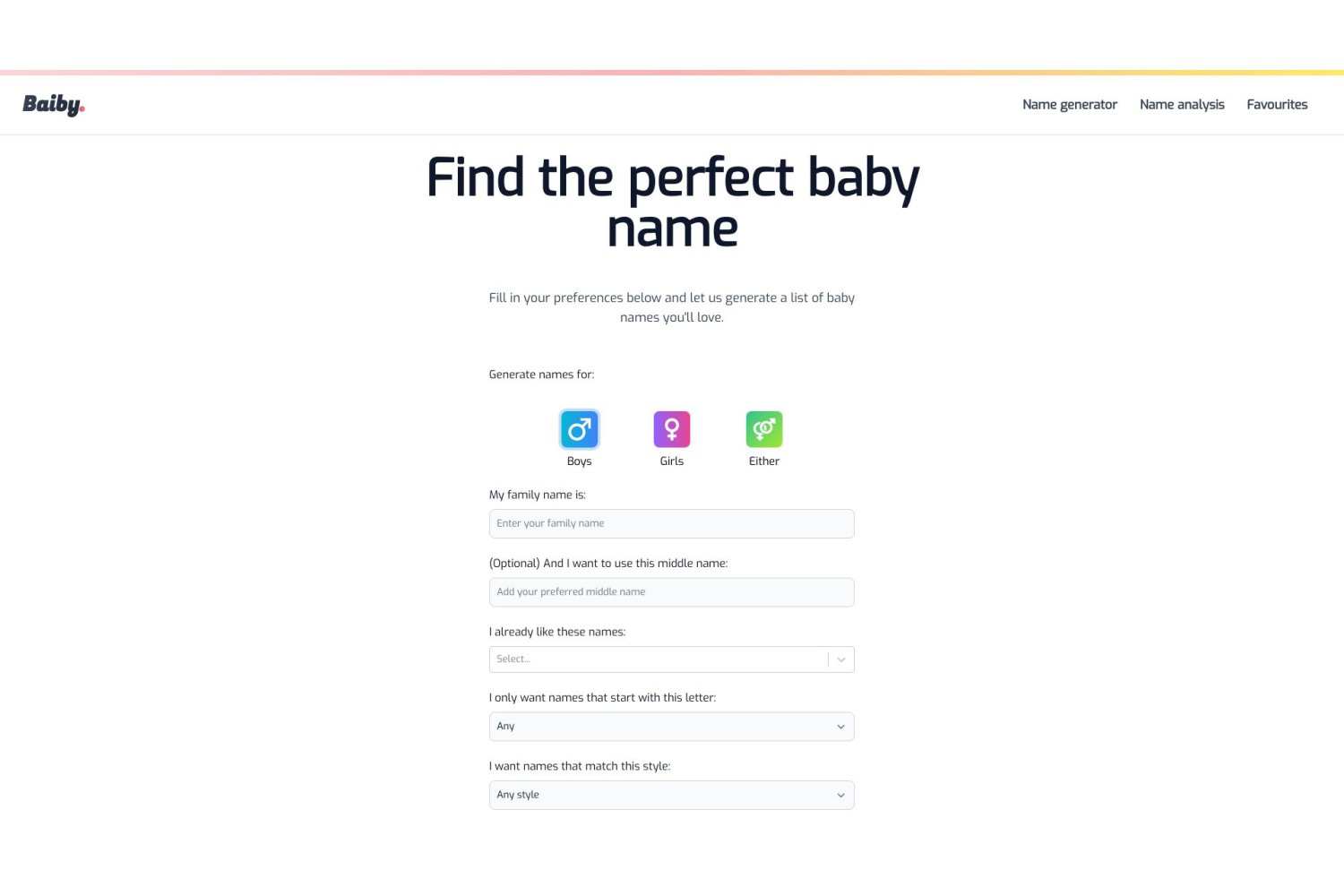
Task: Click the Either label under the green icon
Action: coord(764,461)
